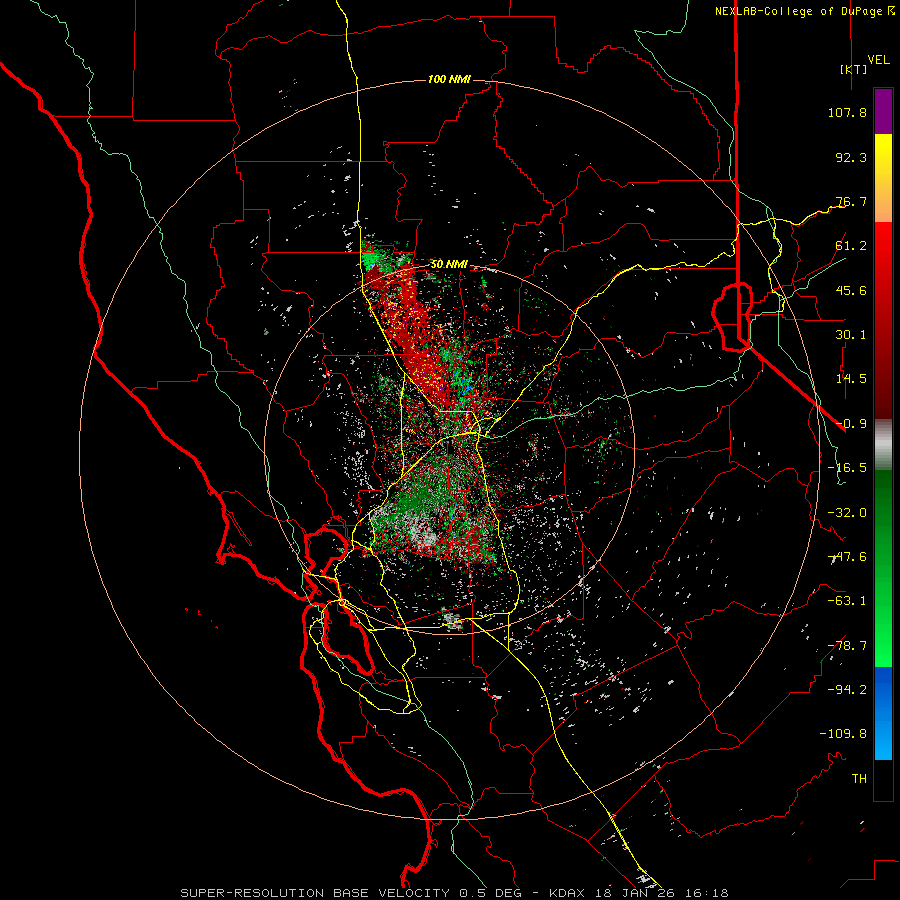Click the yellow-orange segment of the color bar
Image resolution: width=900 pixels, height=900 pixels.
883,179
